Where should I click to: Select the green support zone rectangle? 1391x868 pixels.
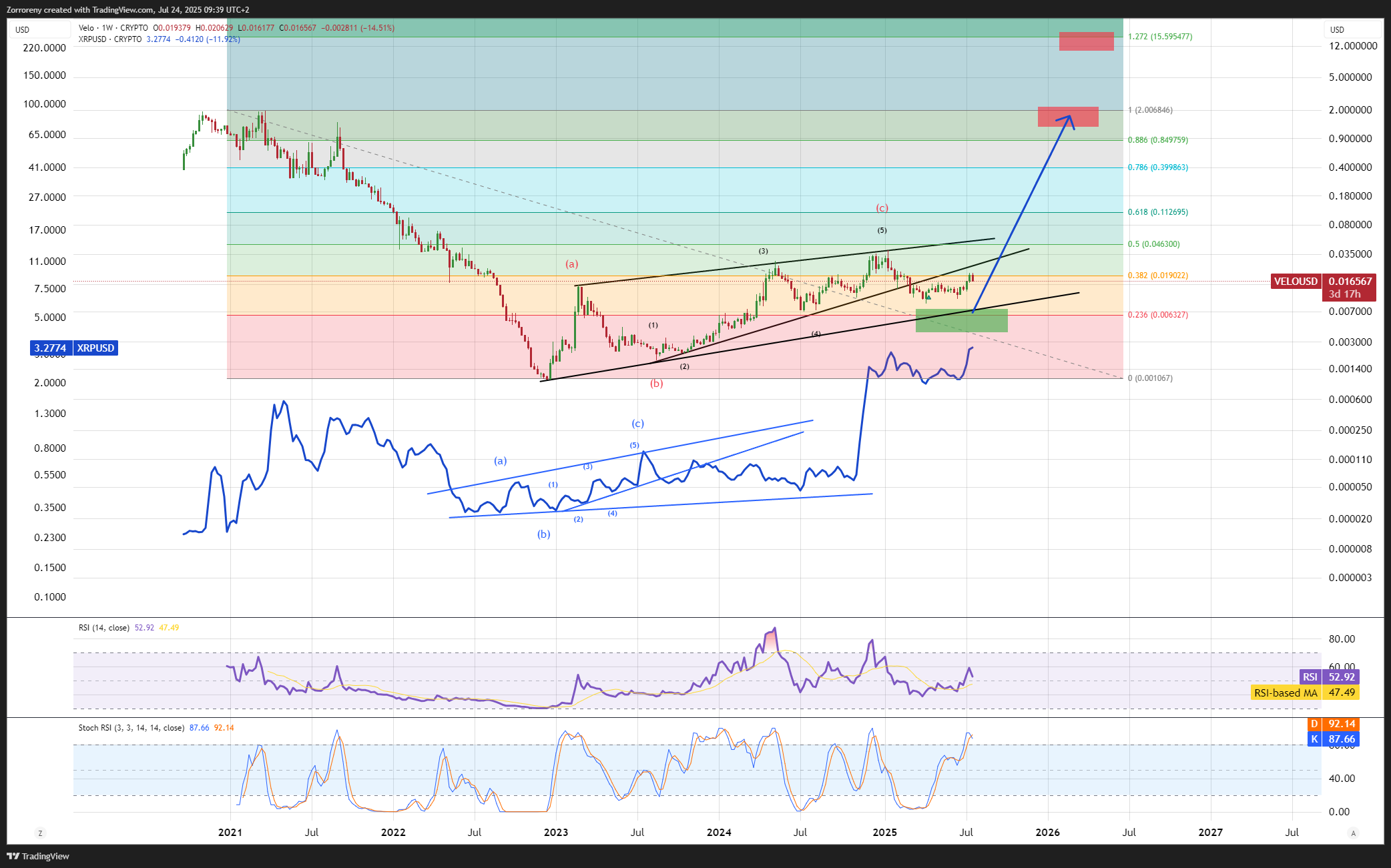click(962, 320)
